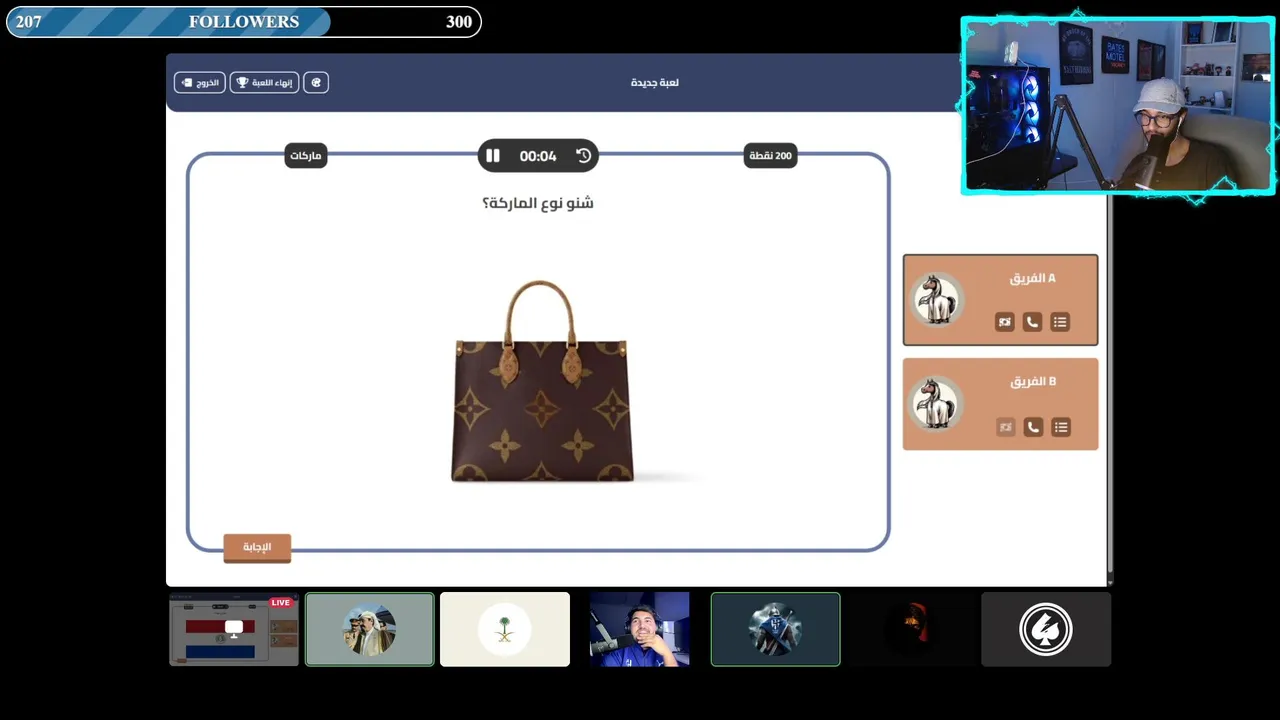Click Team B's horse avatar
This screenshot has height=720, width=1280.
pyautogui.click(x=937, y=404)
